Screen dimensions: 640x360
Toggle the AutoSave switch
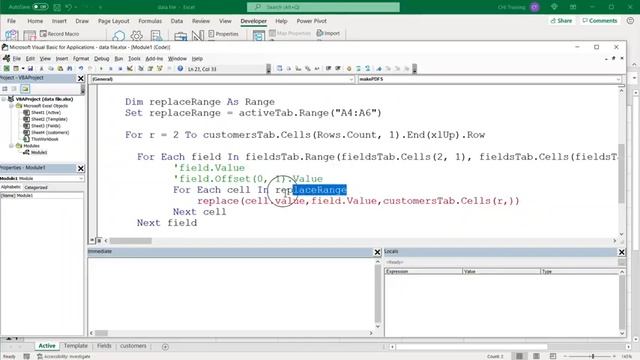40,7
